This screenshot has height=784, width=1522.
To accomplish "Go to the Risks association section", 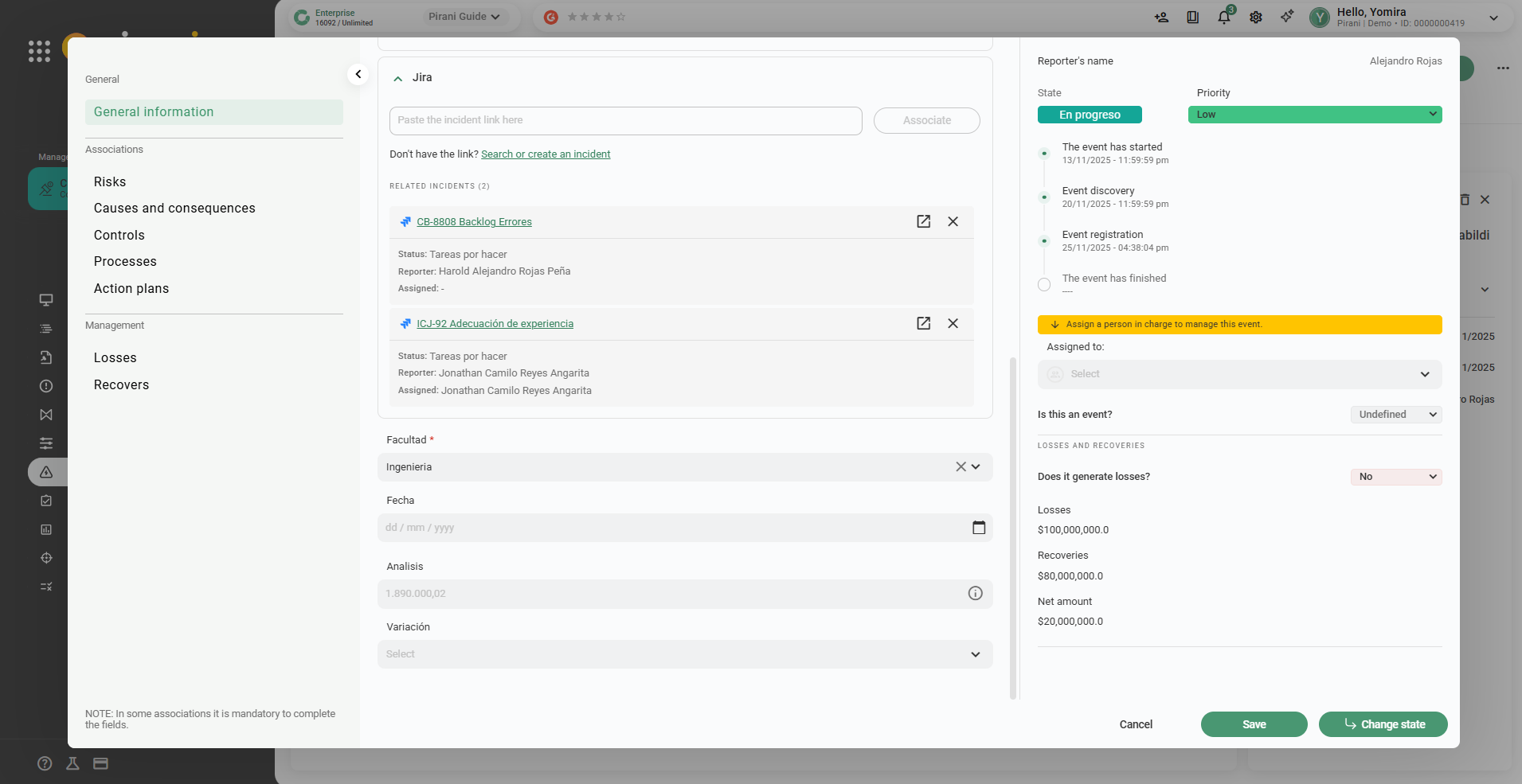I will tap(110, 181).
